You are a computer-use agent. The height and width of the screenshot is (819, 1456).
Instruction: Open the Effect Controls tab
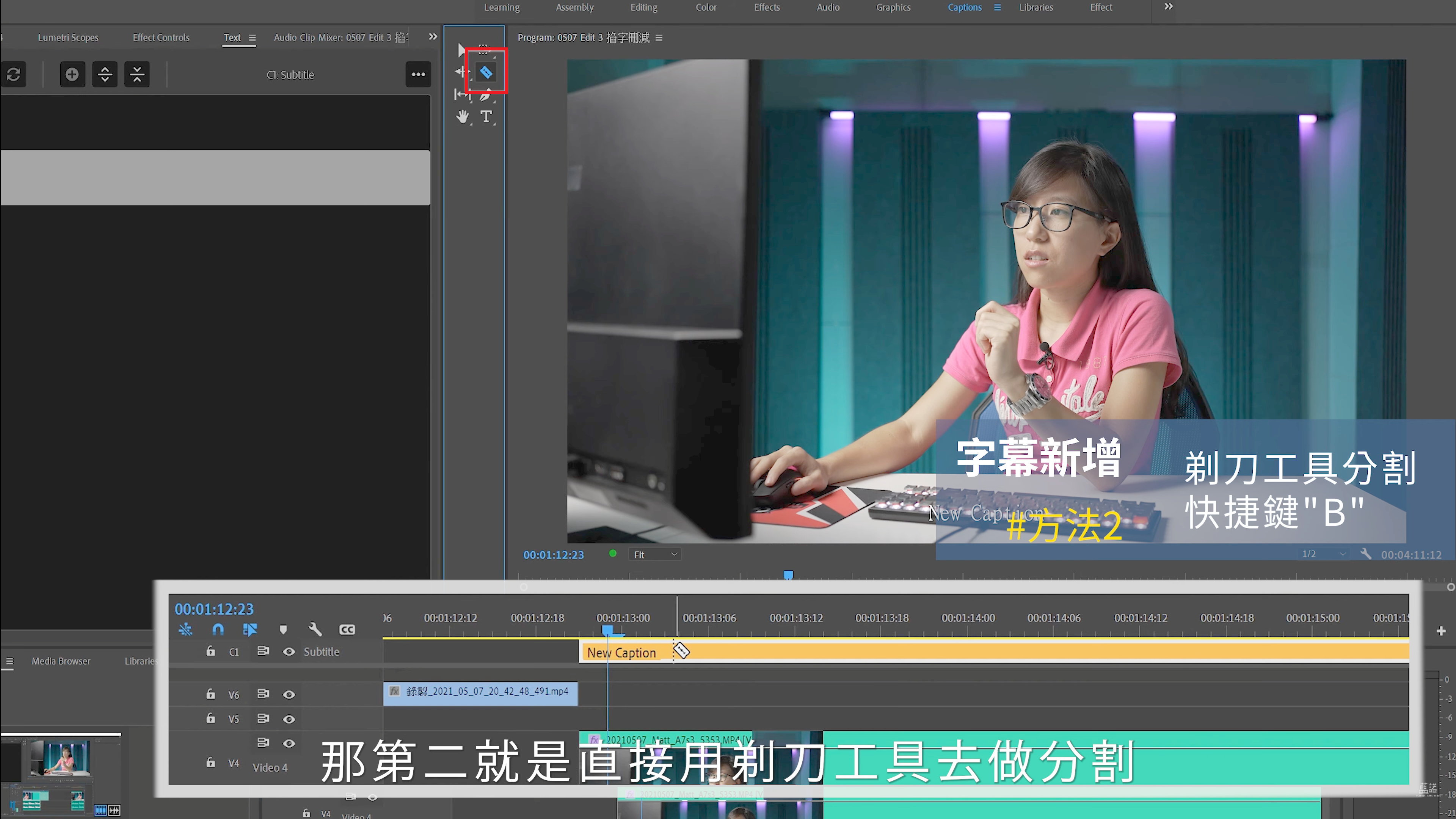161,37
